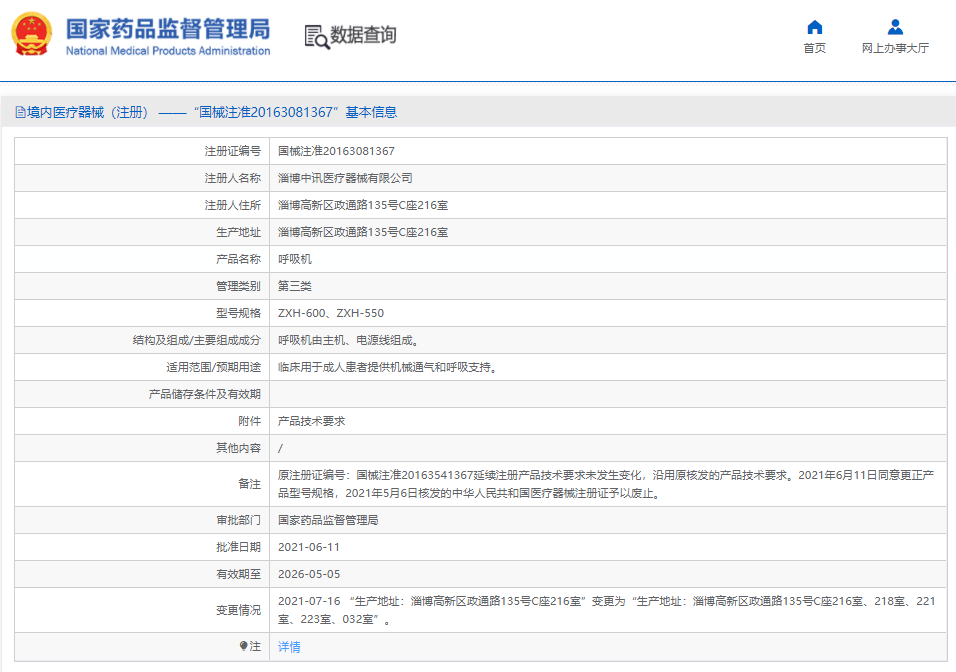Click the 数据查询 search document icon
This screenshot has height=672, width=956.
click(x=316, y=36)
